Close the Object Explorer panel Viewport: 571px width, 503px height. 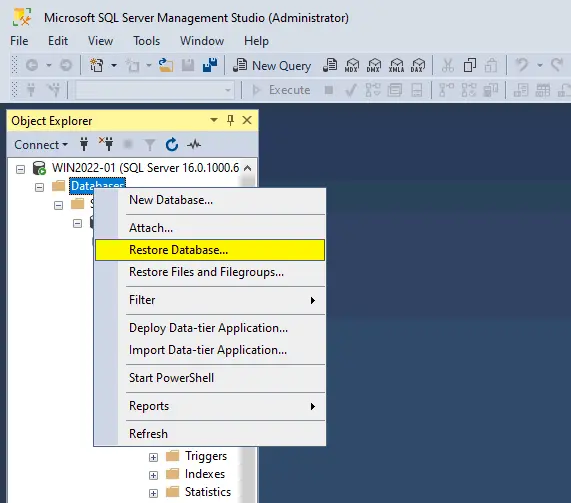[247, 120]
